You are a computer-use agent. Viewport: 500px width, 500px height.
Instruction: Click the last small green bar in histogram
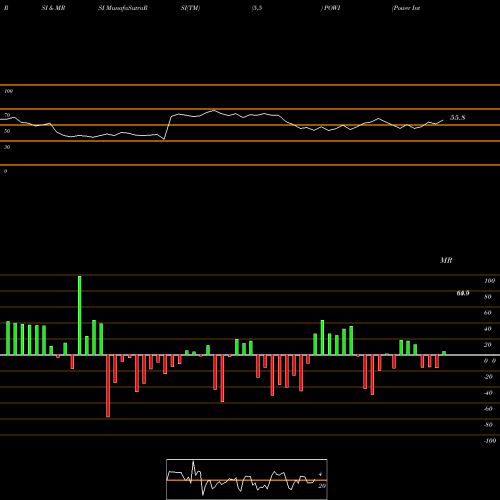click(444, 353)
